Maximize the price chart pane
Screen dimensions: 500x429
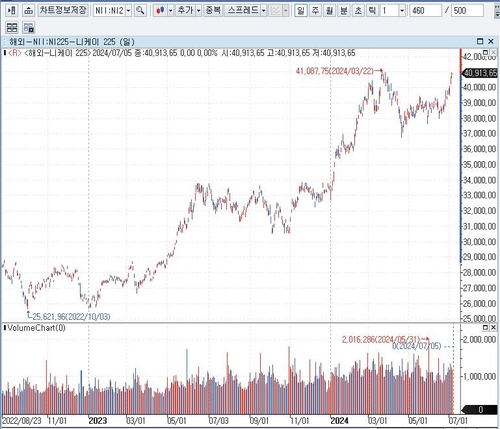(x=486, y=53)
